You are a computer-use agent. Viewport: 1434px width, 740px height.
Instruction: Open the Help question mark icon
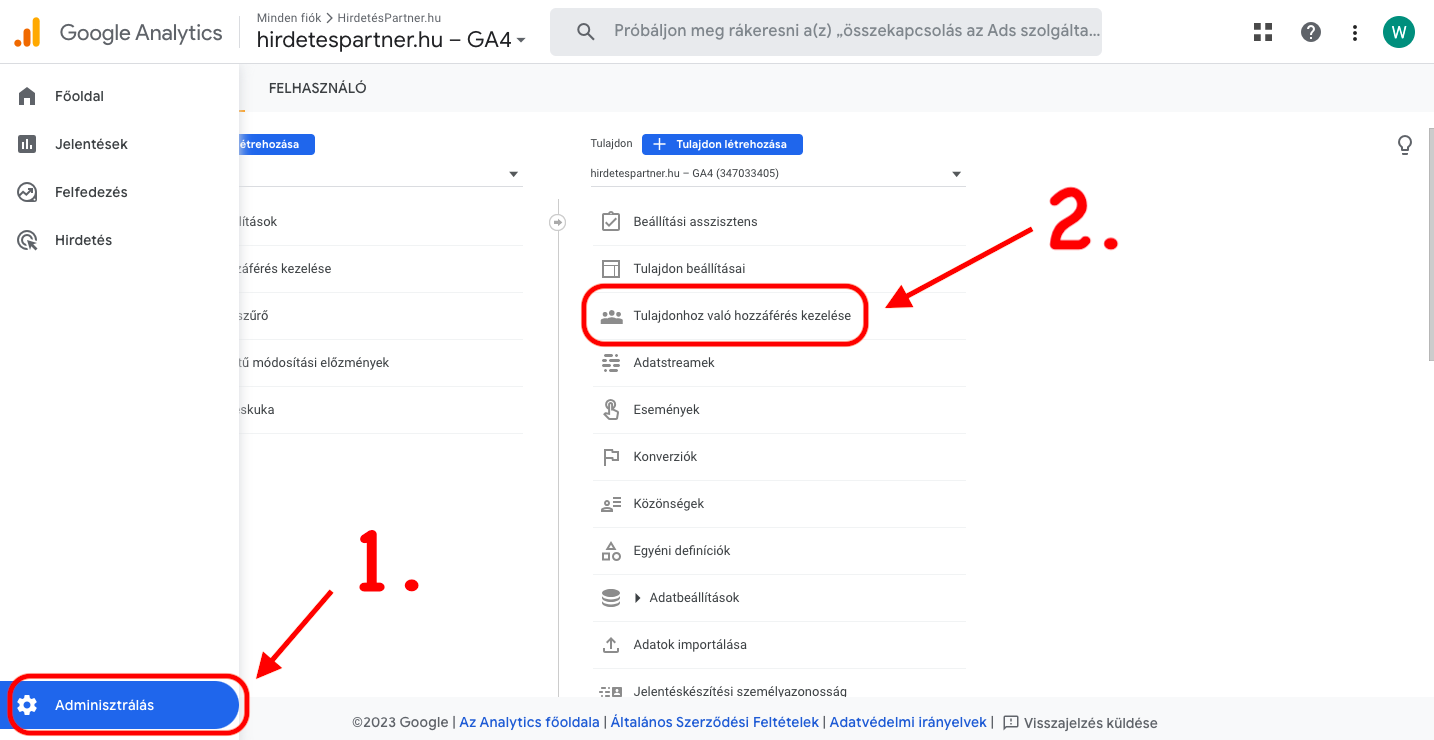[x=1310, y=31]
